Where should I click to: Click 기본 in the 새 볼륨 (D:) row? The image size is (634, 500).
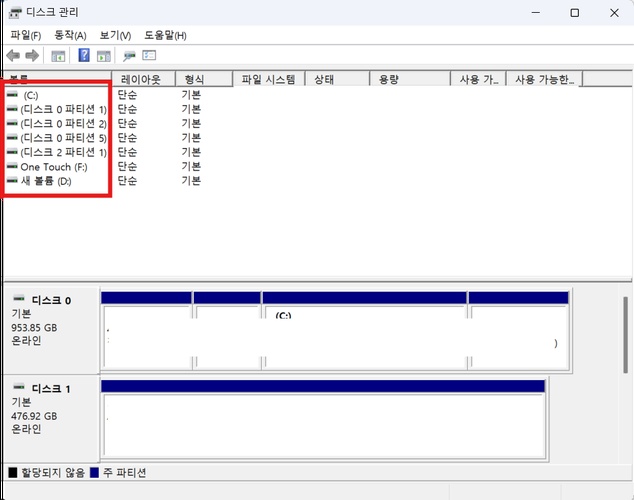191,180
